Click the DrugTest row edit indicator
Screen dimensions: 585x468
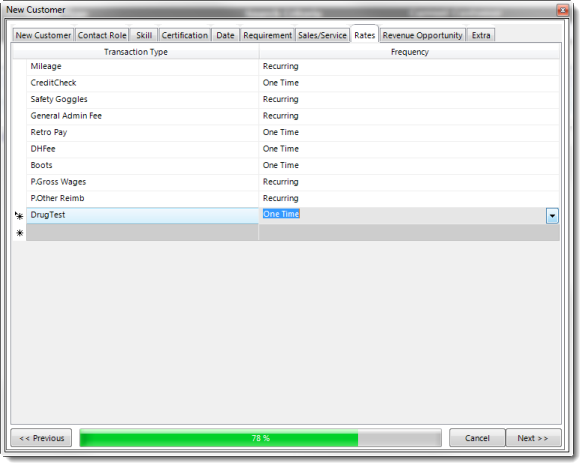coord(19,216)
